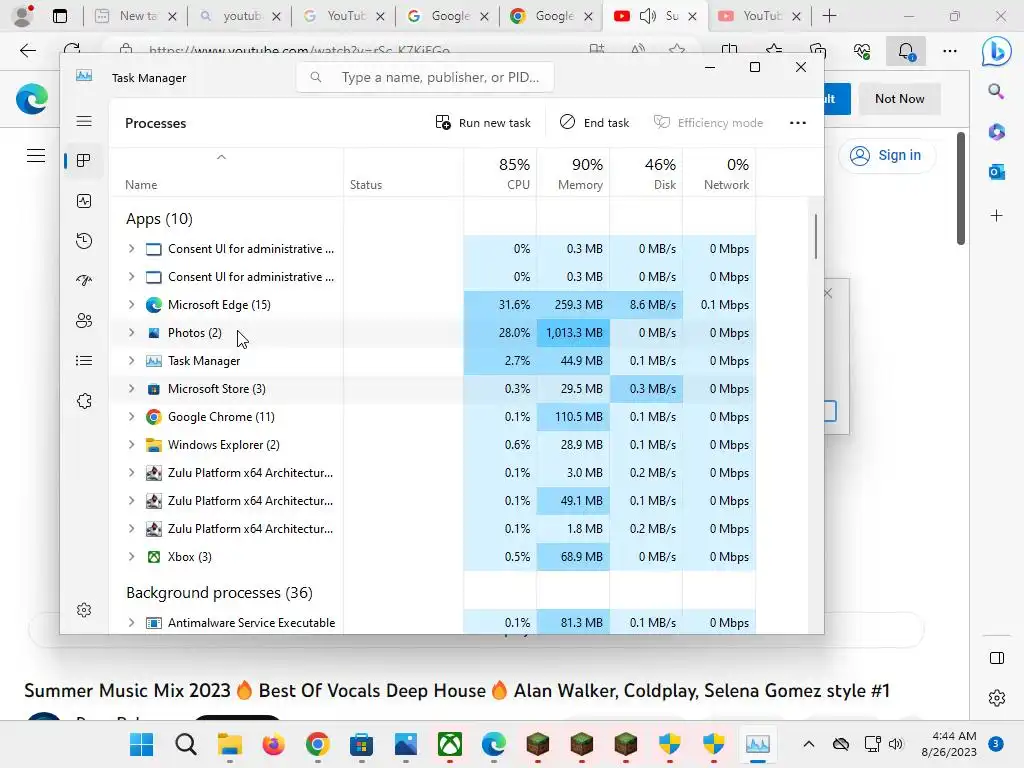Expand Xbox (3) process group

pos(131,556)
